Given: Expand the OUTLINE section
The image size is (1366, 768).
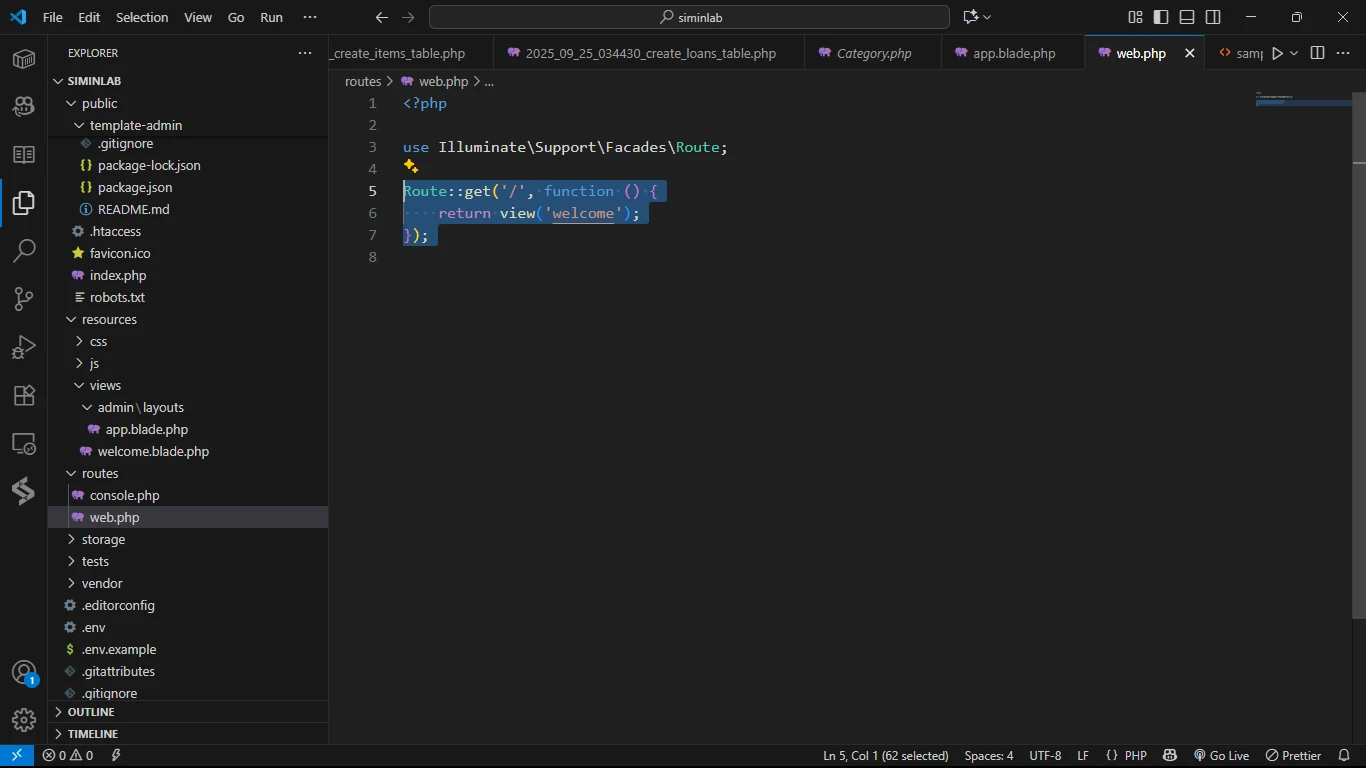Looking at the screenshot, I should pyautogui.click(x=91, y=712).
